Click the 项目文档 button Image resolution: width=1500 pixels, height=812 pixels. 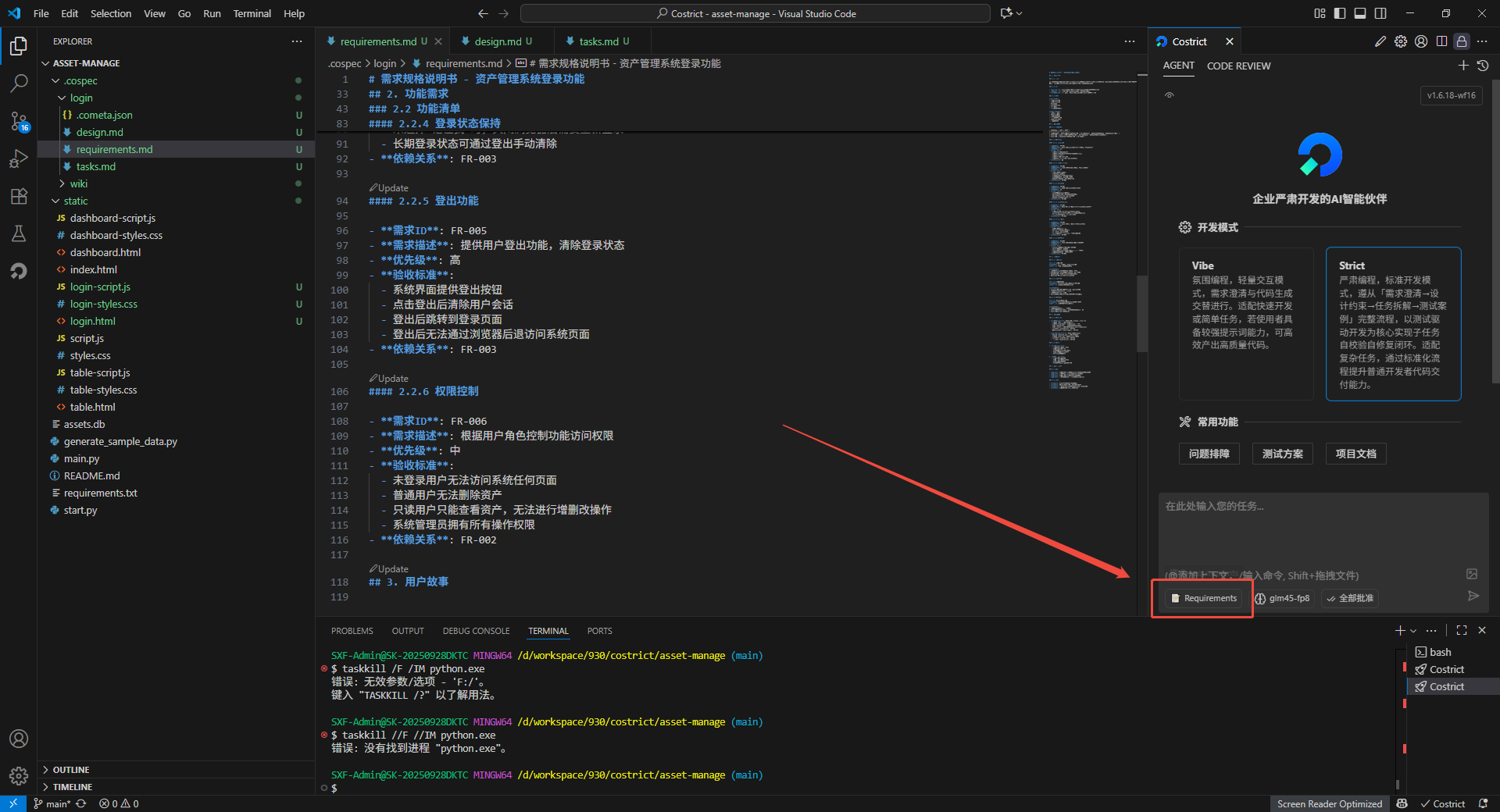[1355, 454]
